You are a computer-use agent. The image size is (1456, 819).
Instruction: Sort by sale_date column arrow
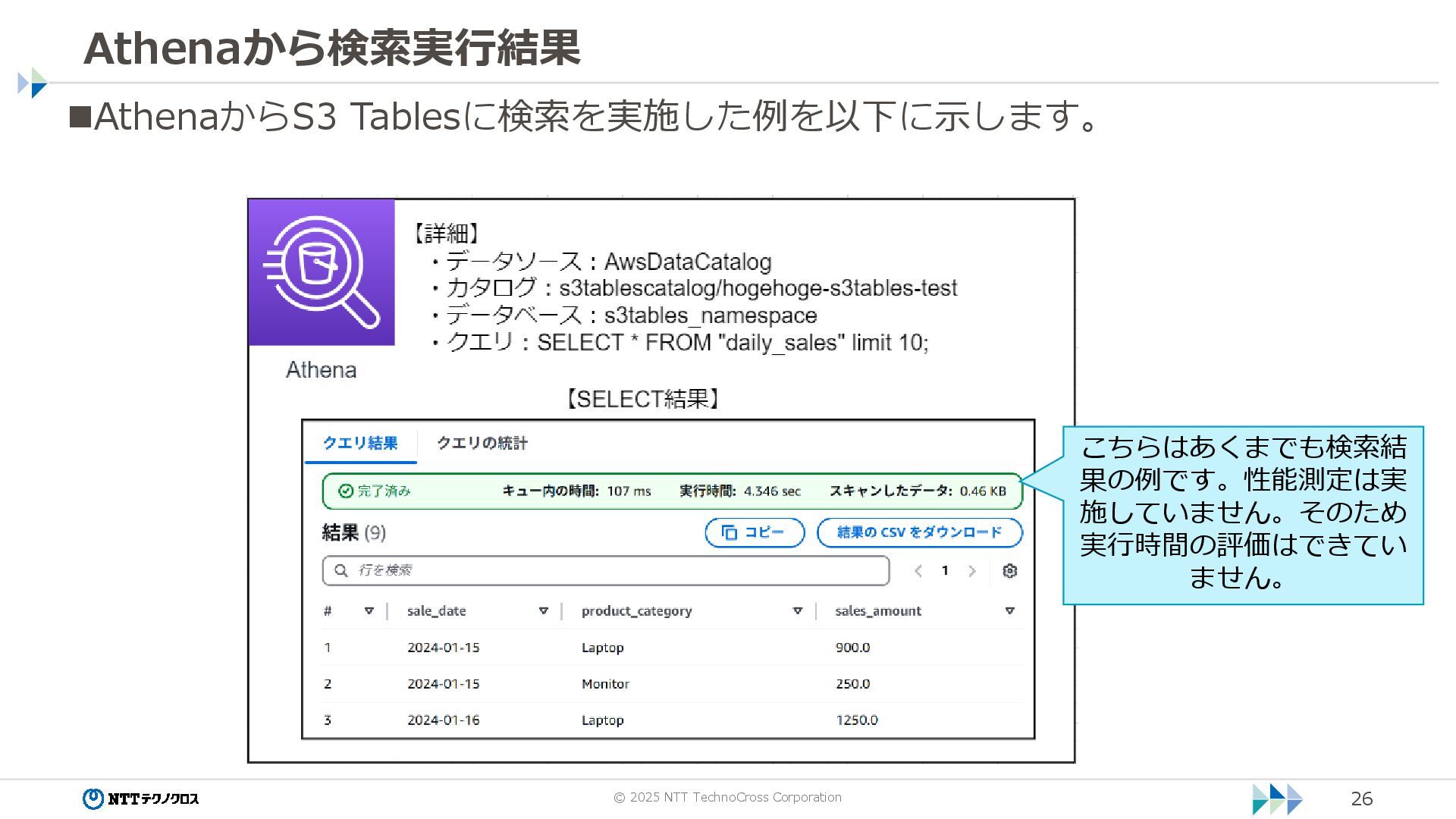click(x=544, y=611)
